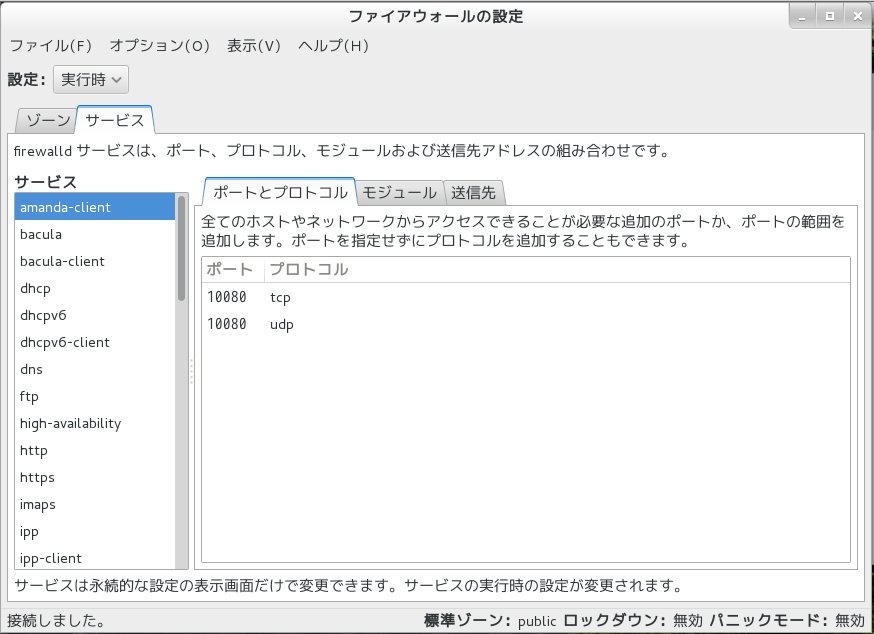The height and width of the screenshot is (634, 874).
Task: Select the ポートとプロトコル tab
Action: pyautogui.click(x=280, y=193)
